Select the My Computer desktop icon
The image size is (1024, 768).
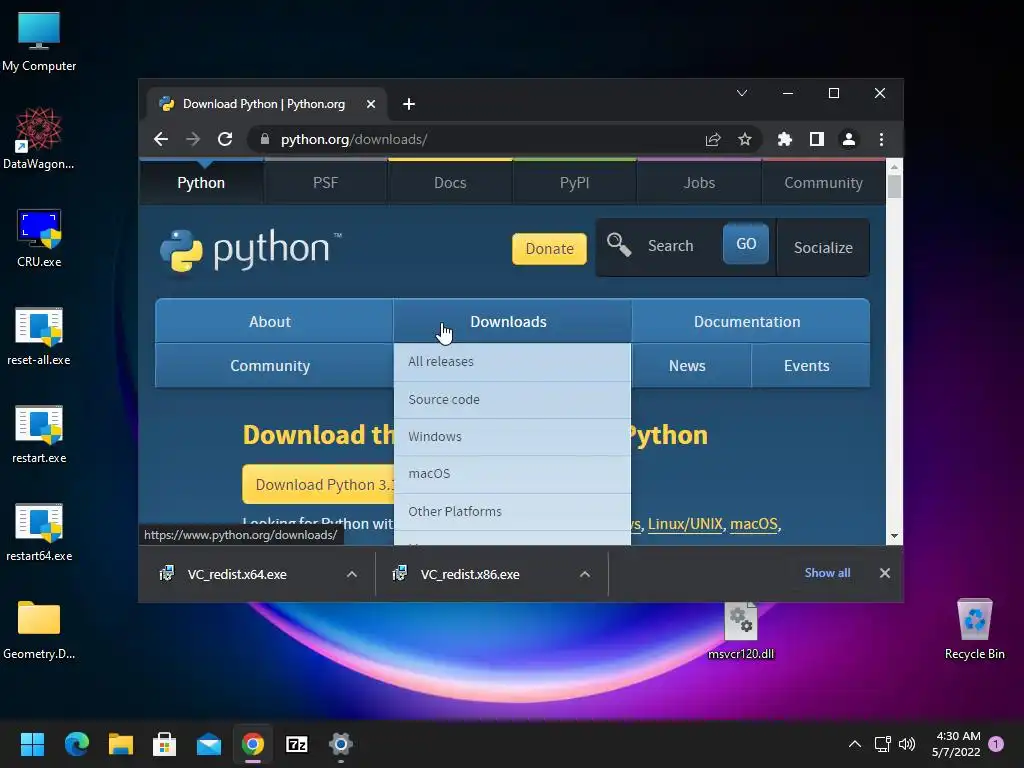pos(39,41)
